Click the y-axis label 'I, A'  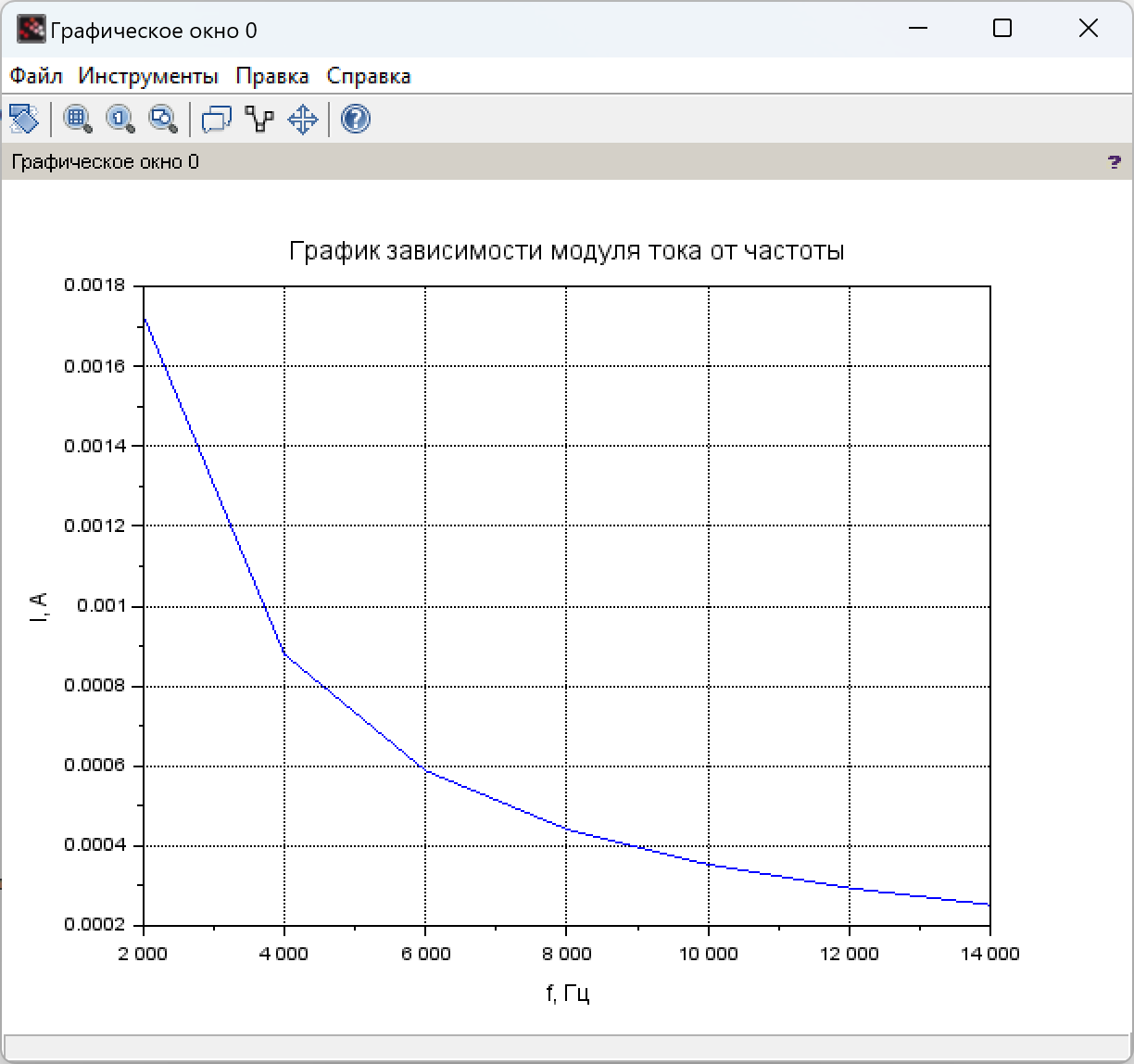(x=39, y=606)
